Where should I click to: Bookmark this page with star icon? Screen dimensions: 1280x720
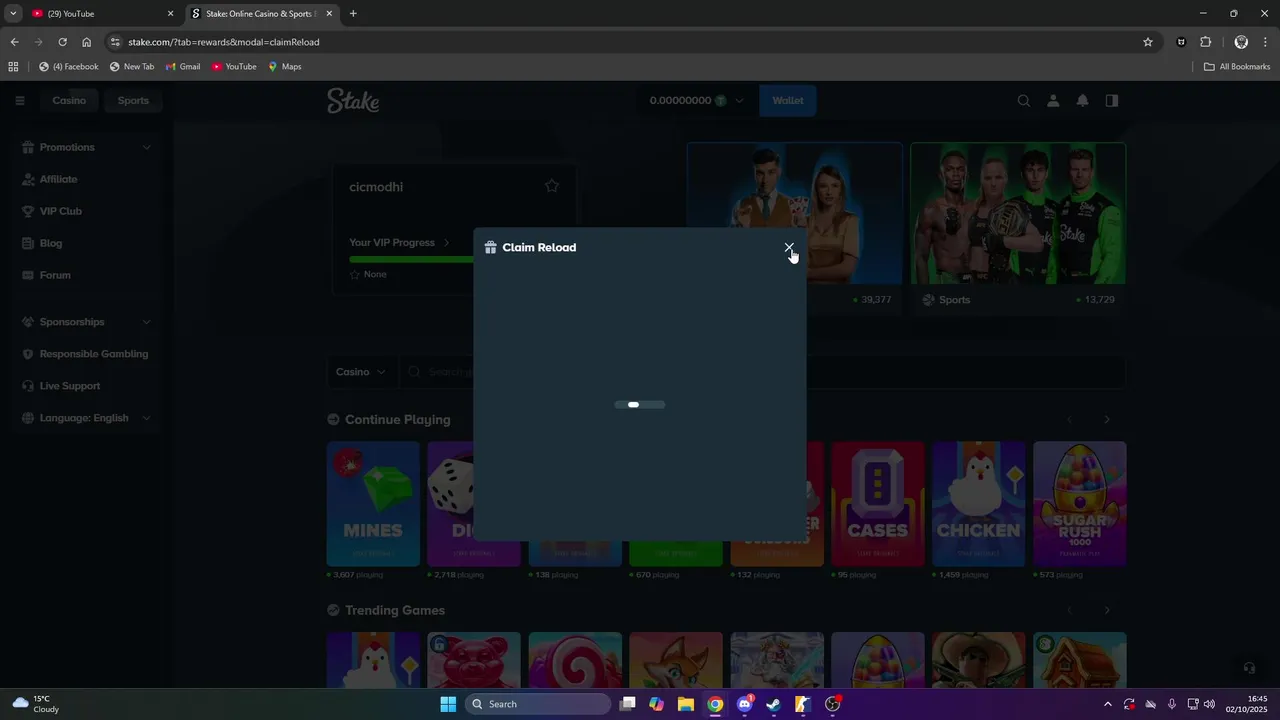point(1148,42)
